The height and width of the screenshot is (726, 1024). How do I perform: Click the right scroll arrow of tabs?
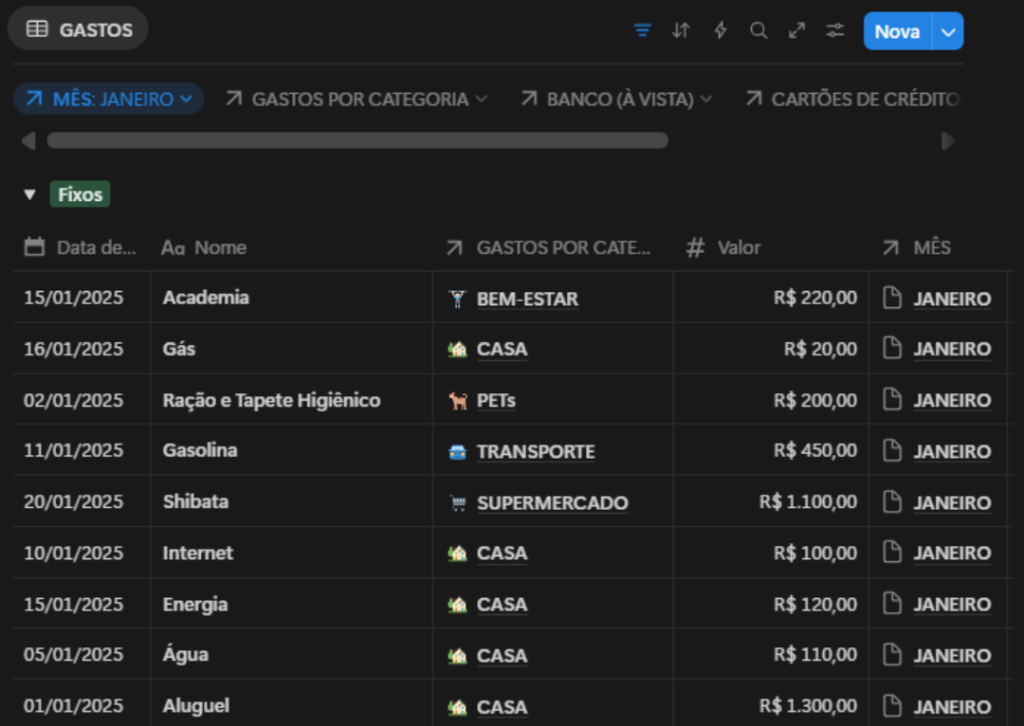[x=948, y=141]
